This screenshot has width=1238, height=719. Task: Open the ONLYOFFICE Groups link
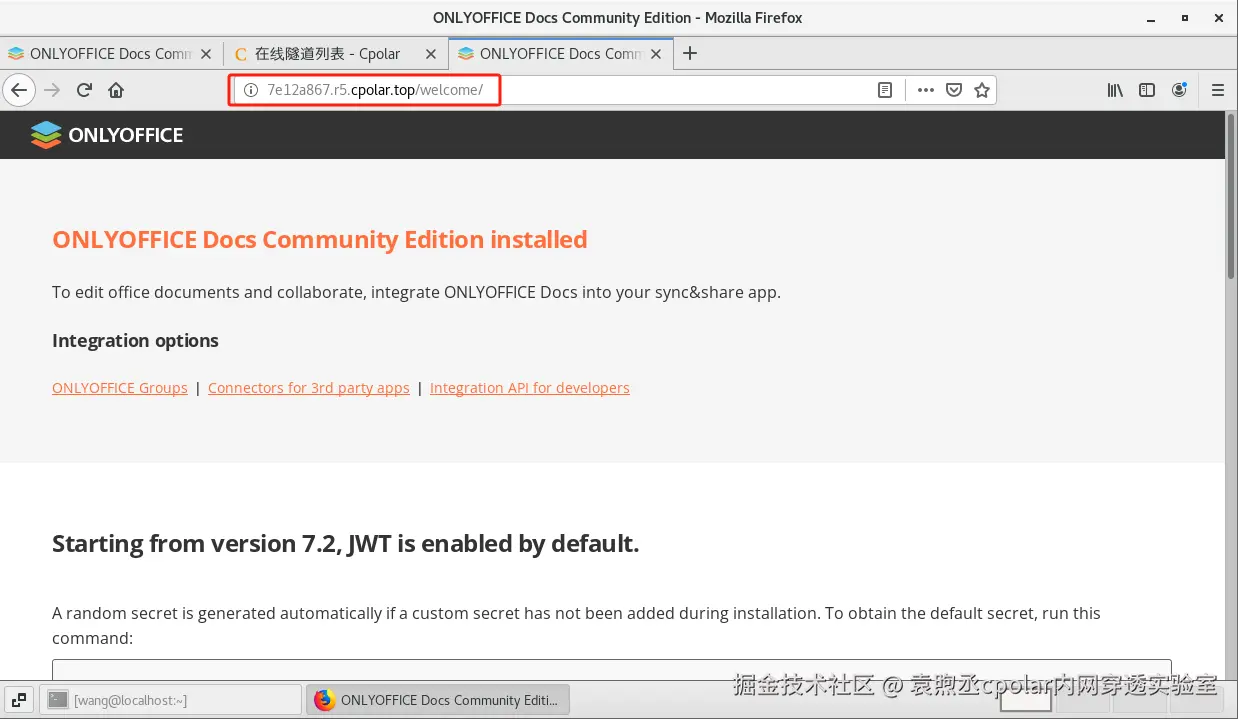click(120, 388)
